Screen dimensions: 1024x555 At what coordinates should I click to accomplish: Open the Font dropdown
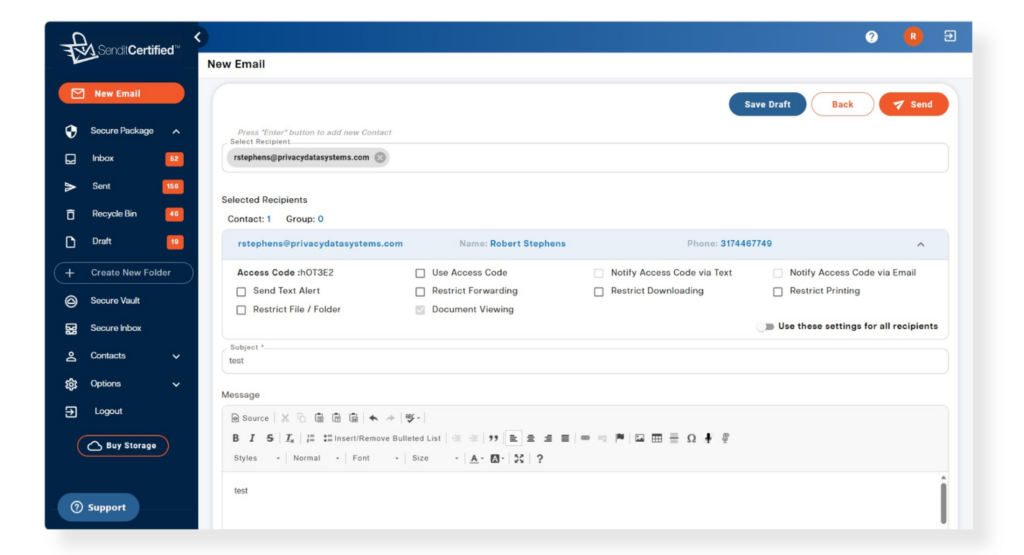[x=376, y=458]
